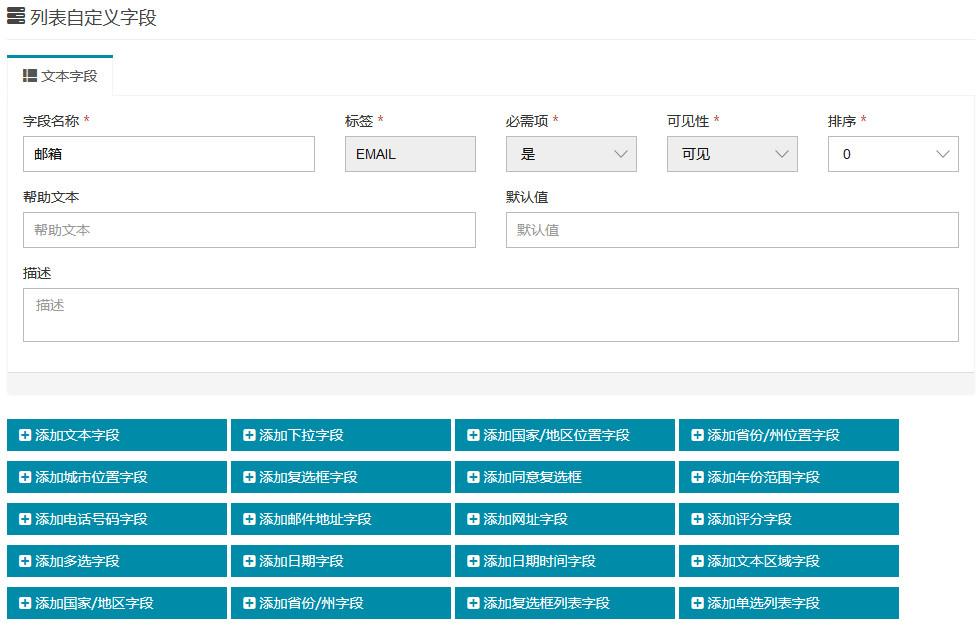Click the 默认值 label above its input
The width and height of the screenshot is (979, 627).
527,197
